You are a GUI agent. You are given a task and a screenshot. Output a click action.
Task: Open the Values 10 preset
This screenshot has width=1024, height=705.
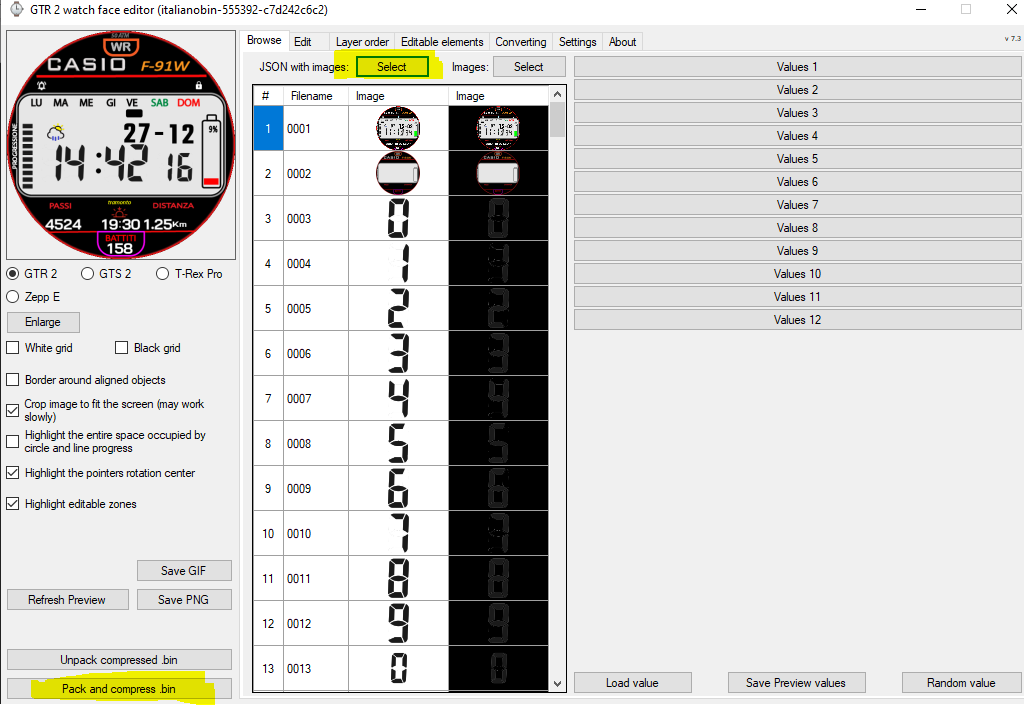point(797,274)
